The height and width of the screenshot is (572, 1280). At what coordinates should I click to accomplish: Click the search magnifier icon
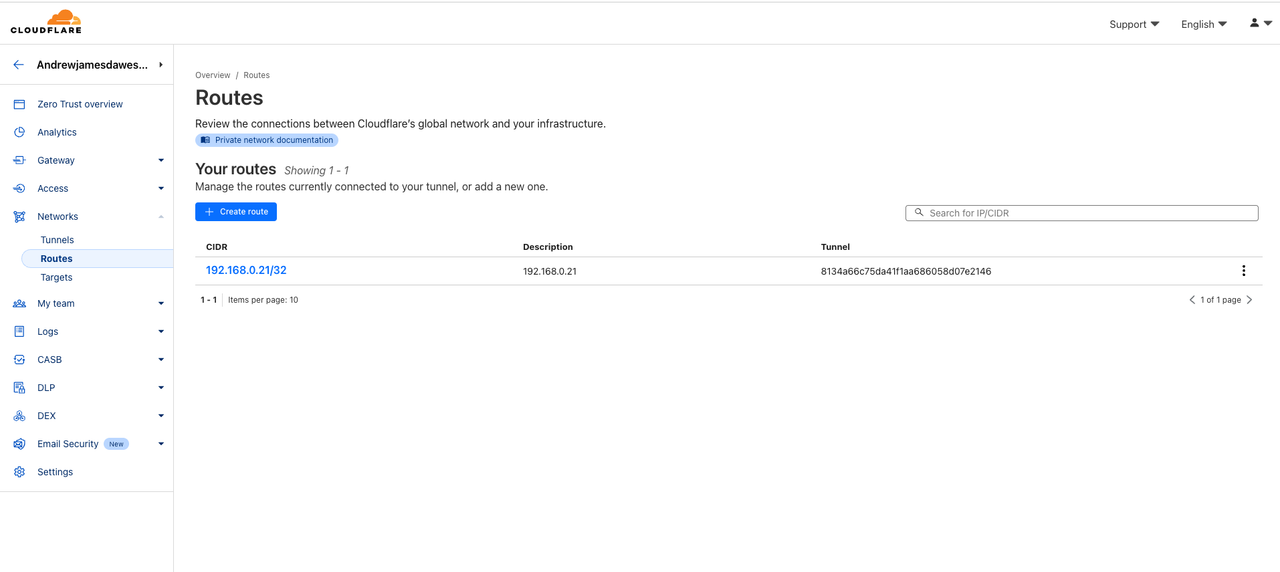click(x=919, y=213)
